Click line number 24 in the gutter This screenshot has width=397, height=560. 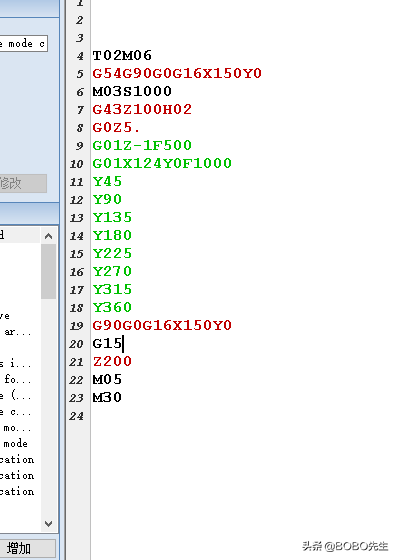coord(76,416)
